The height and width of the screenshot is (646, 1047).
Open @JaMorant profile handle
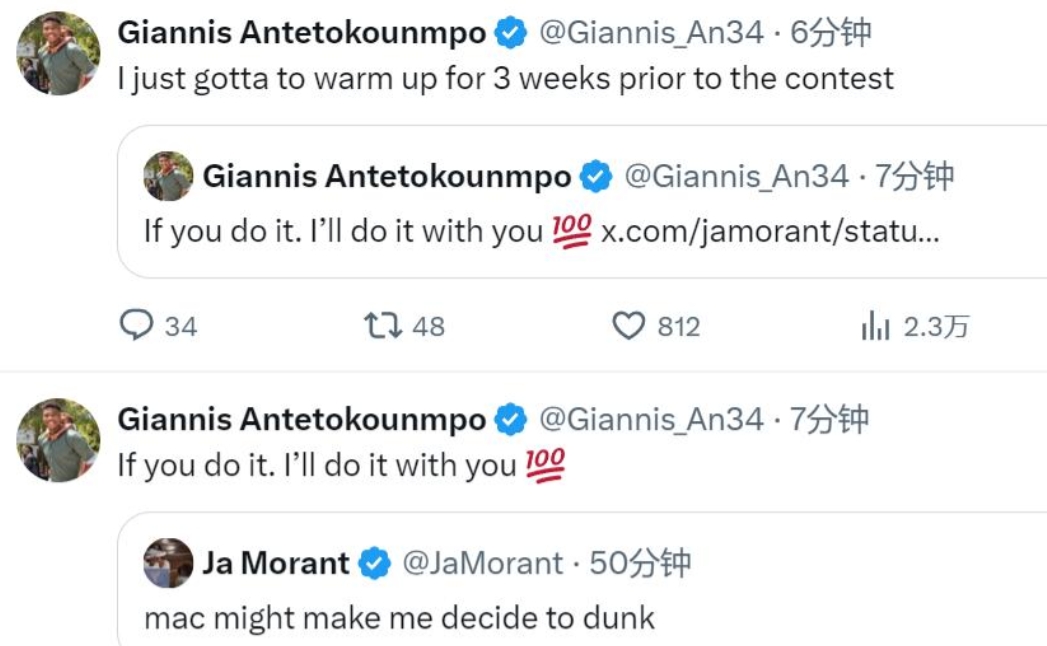point(483,564)
